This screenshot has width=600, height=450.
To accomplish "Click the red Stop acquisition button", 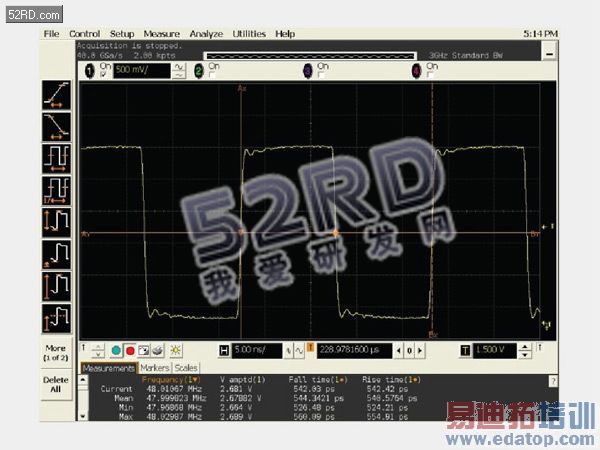I will [x=130, y=351].
